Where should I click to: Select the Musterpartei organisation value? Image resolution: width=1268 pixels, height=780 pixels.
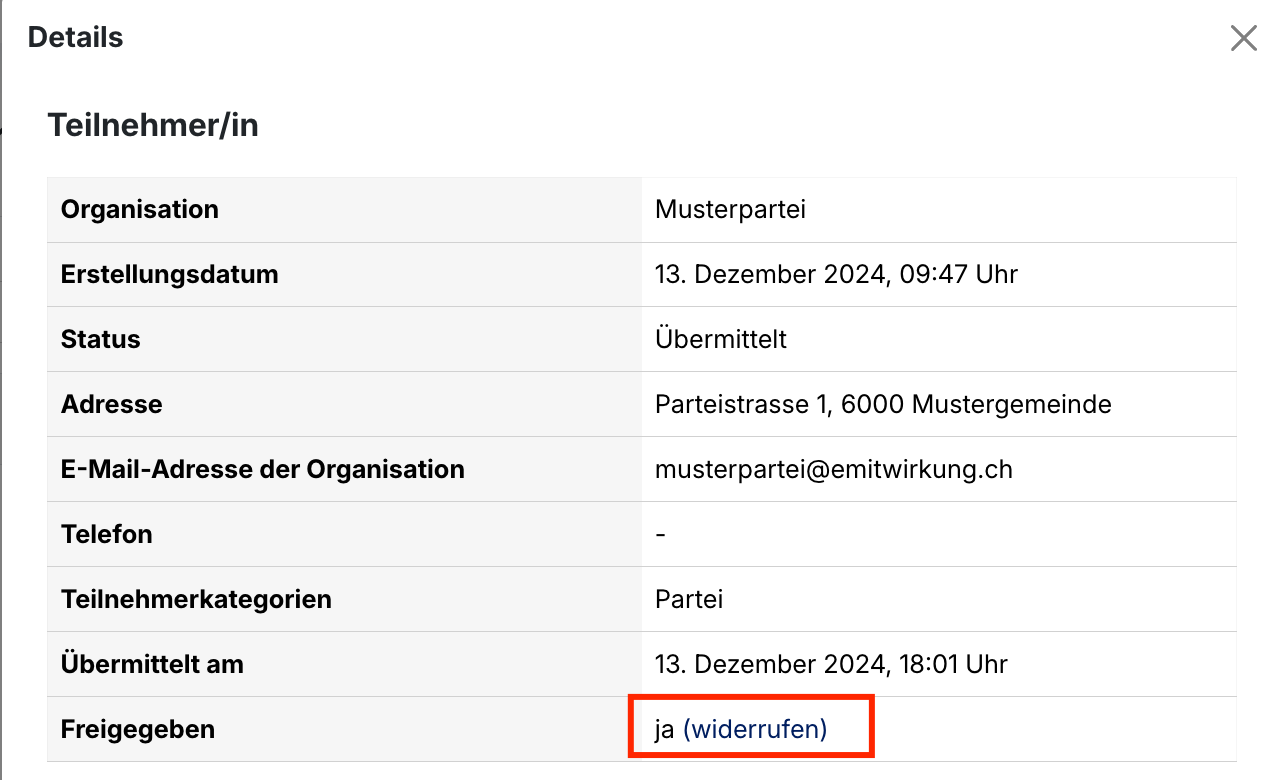pyautogui.click(x=730, y=210)
